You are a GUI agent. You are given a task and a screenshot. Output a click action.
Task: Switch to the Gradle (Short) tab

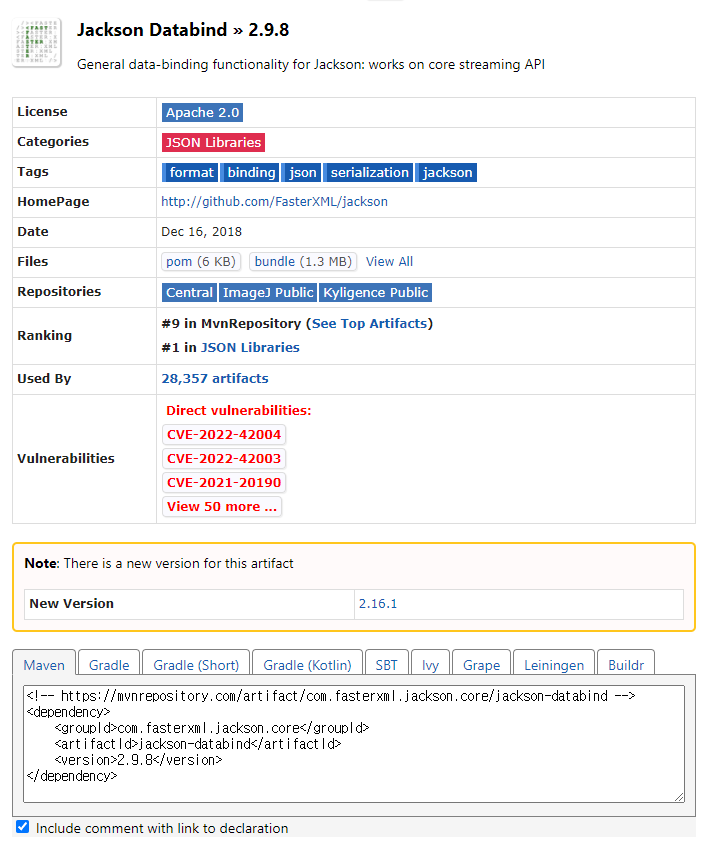196,665
